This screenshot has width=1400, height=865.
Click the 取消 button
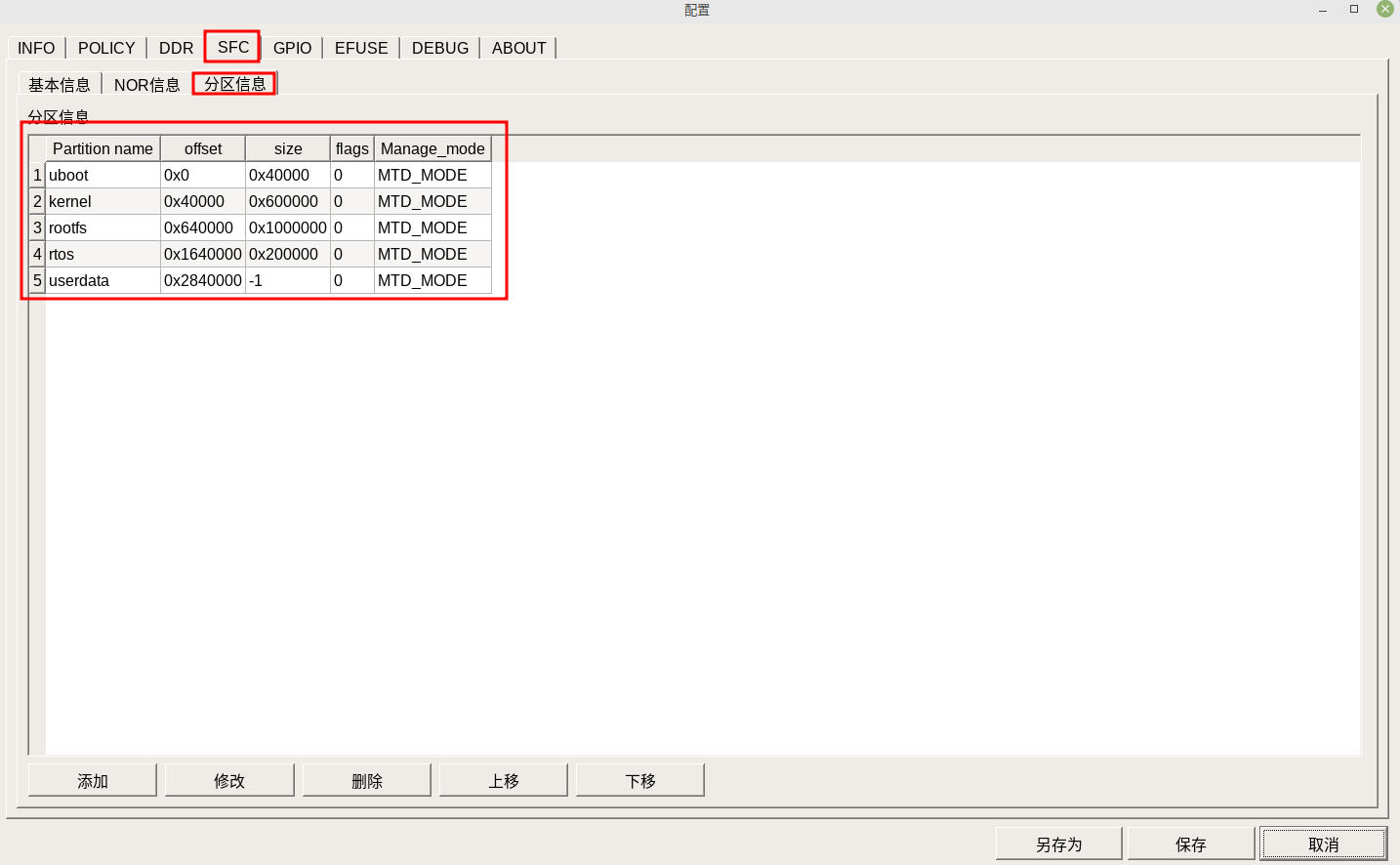pyautogui.click(x=1324, y=844)
